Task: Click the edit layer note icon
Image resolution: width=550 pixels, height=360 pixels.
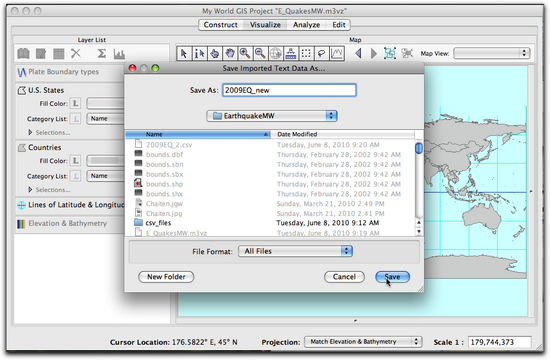Action: 41,54
